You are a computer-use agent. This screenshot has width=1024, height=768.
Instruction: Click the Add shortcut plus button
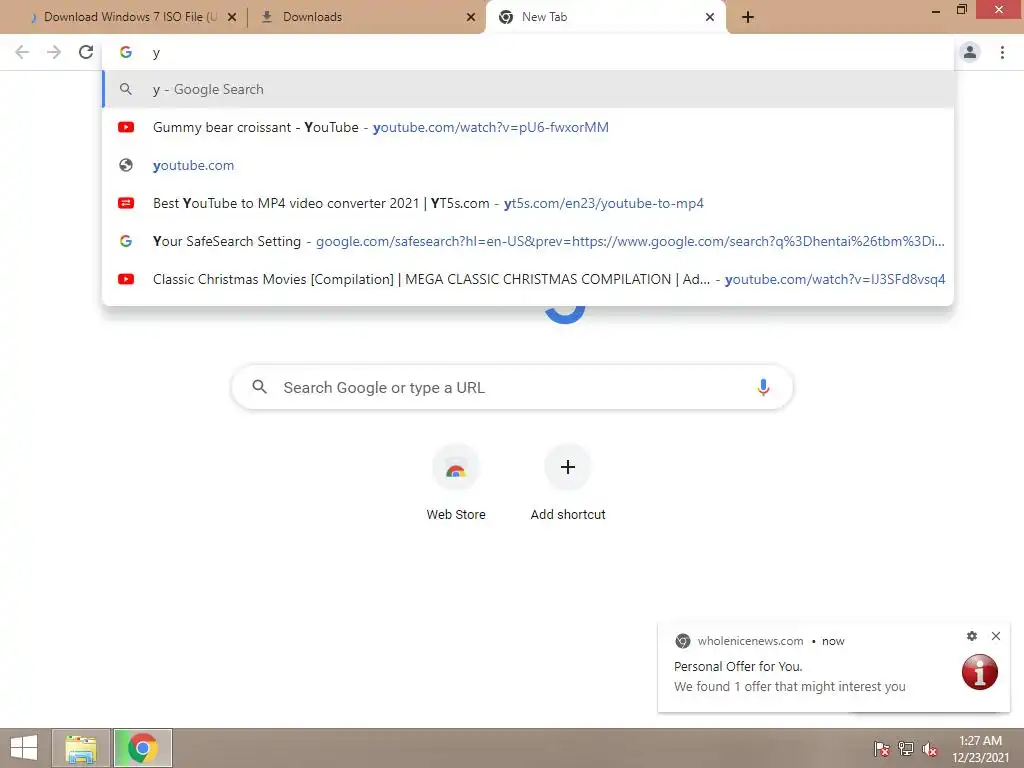(568, 467)
